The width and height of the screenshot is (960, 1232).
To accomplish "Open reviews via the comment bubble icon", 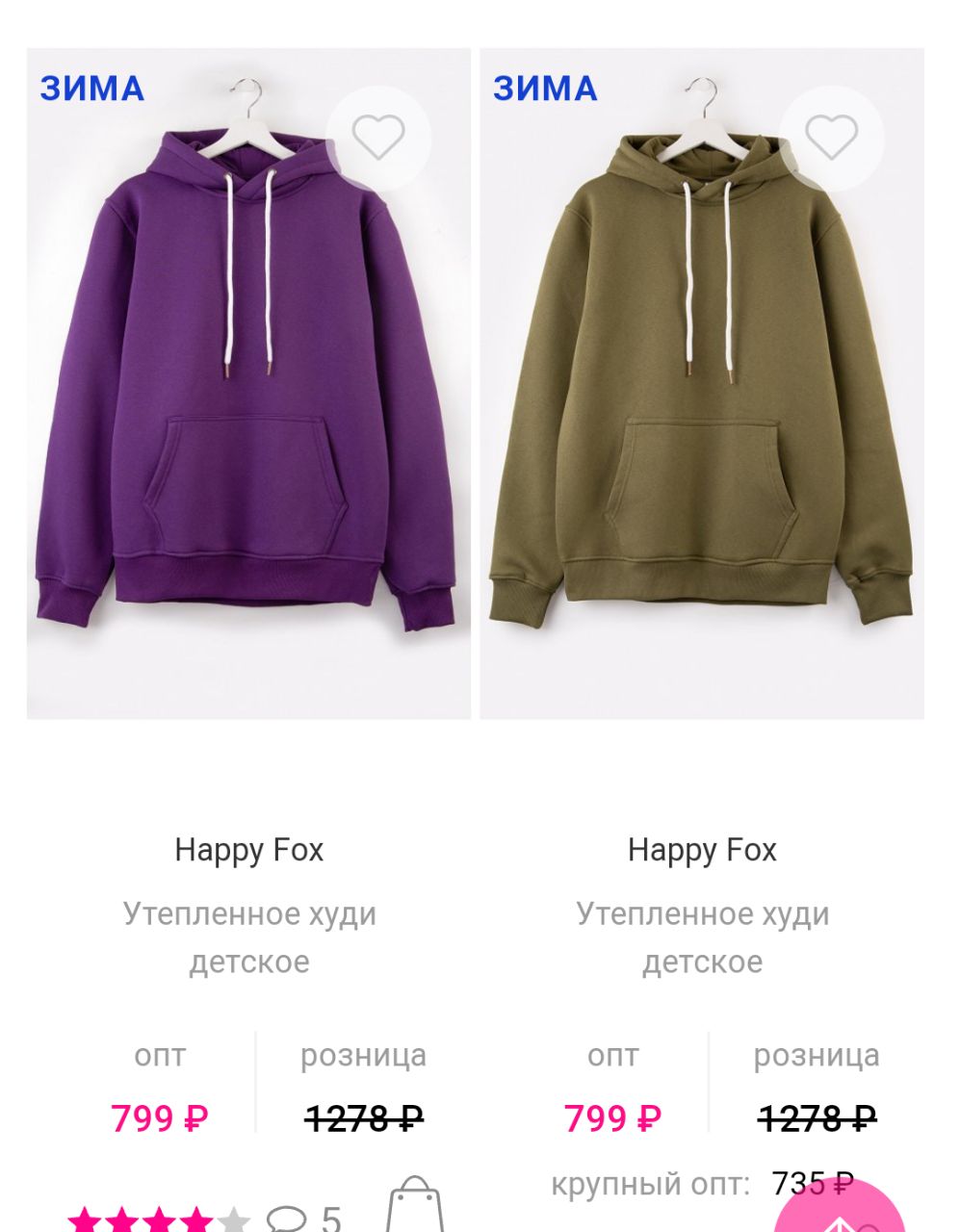I will coord(286,1219).
